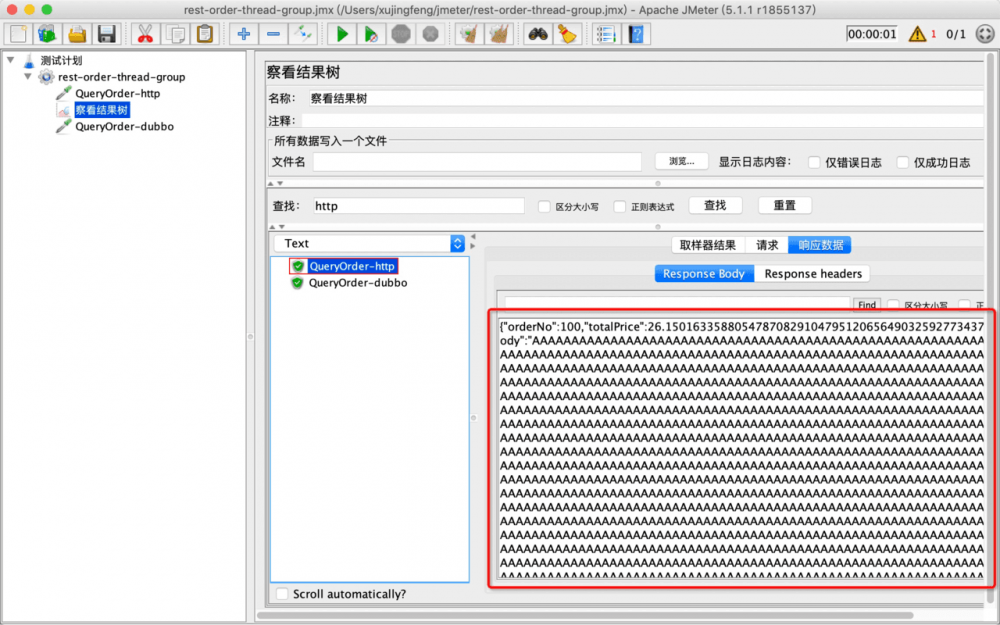1000x625 pixels.
Task: Click the 浏览 browse button
Action: click(x=682, y=161)
